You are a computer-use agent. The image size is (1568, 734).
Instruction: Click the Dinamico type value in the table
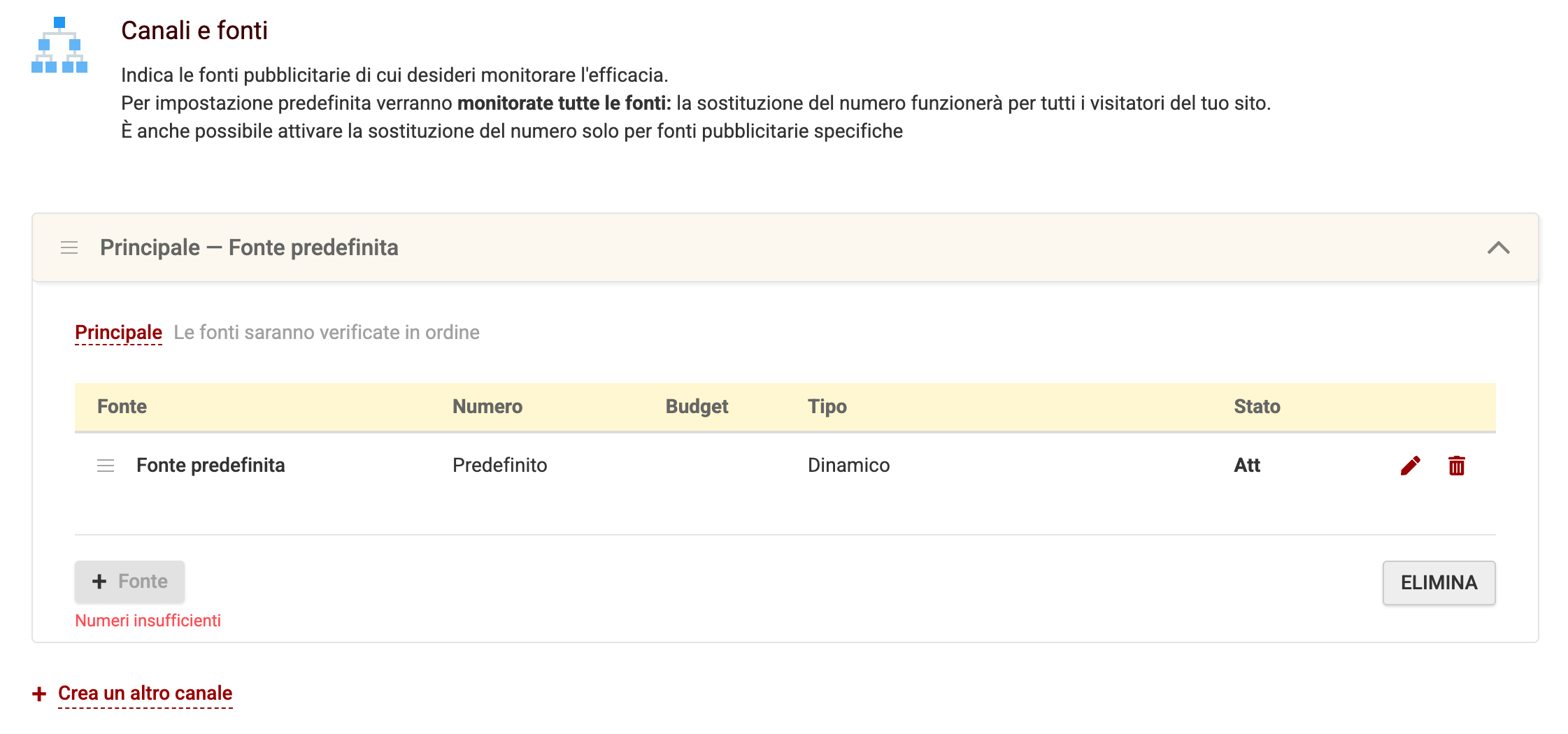tap(848, 465)
